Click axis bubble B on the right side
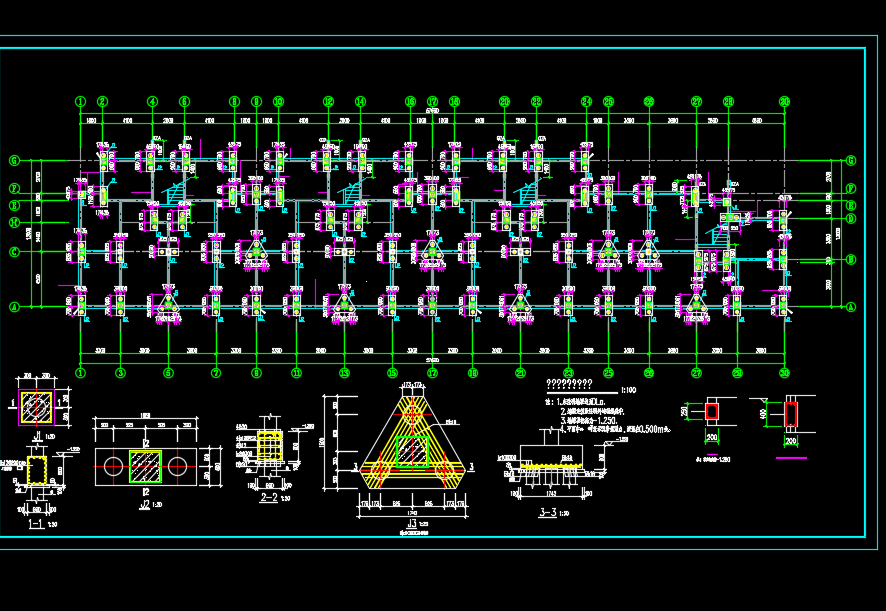The image size is (886, 611). [x=852, y=260]
